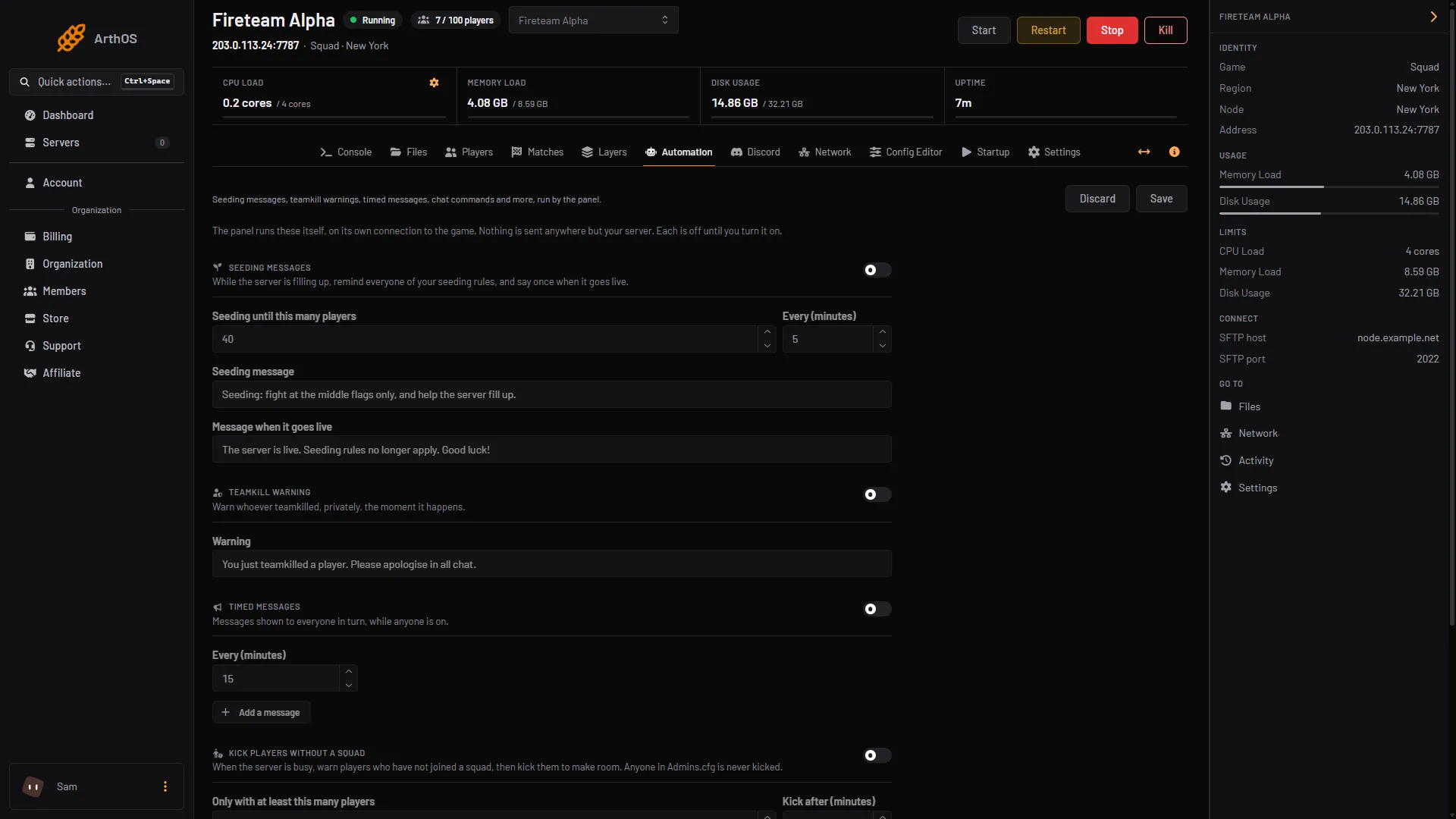Click the Seeding message text field

click(x=552, y=395)
